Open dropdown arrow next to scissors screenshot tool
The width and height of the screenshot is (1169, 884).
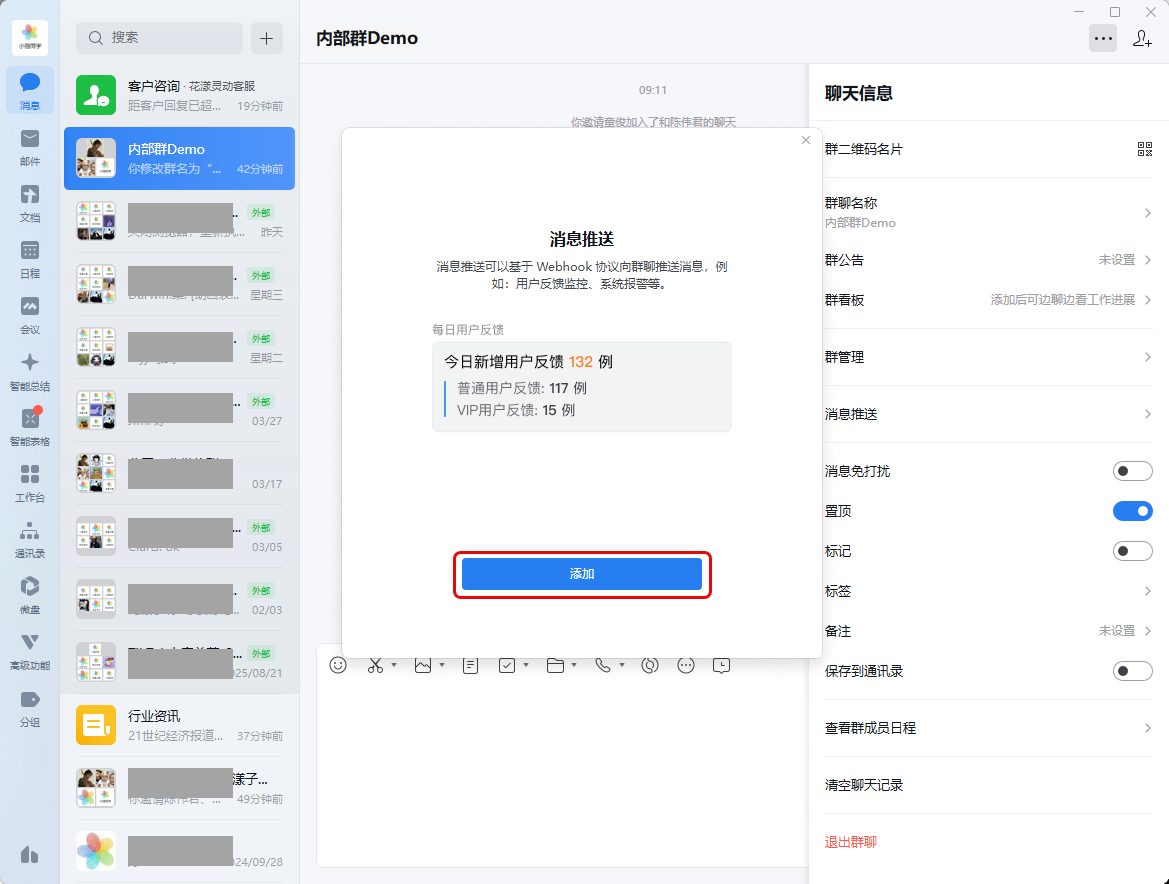coord(394,665)
